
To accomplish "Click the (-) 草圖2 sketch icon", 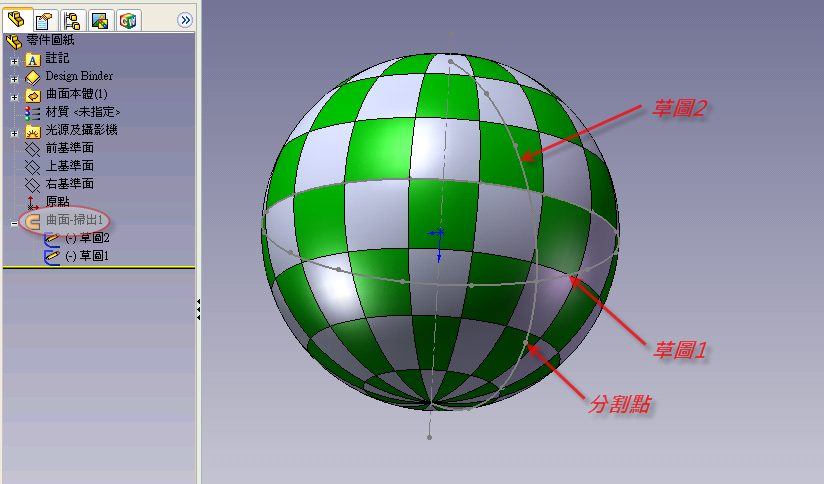I will 52,239.
